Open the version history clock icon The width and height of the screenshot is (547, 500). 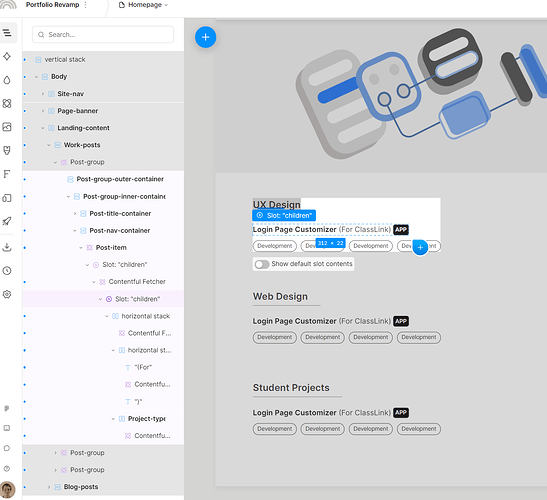tap(7, 270)
